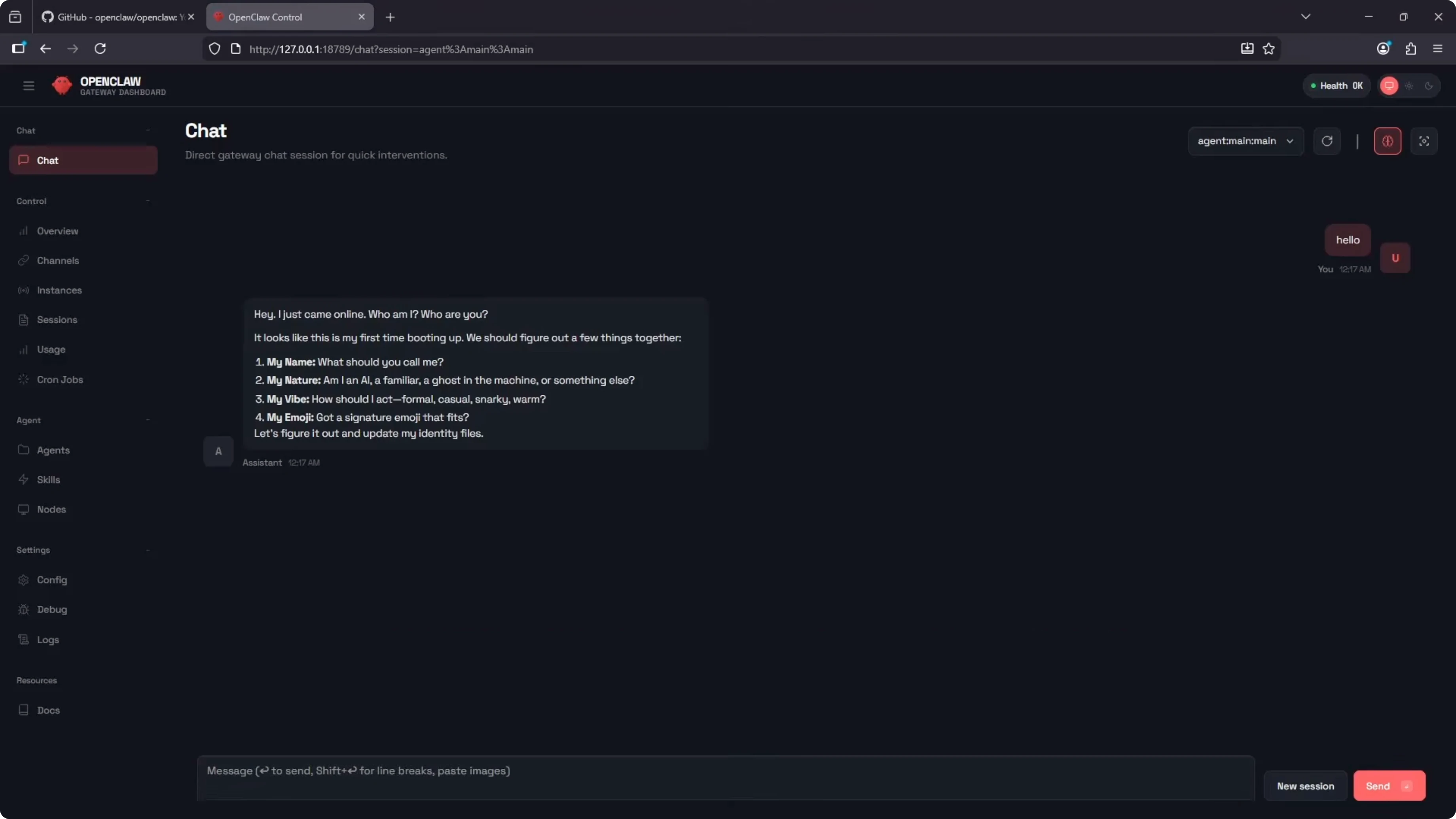Switch to light theme sun icon
Screen dimensions: 1456x819
tap(1409, 86)
